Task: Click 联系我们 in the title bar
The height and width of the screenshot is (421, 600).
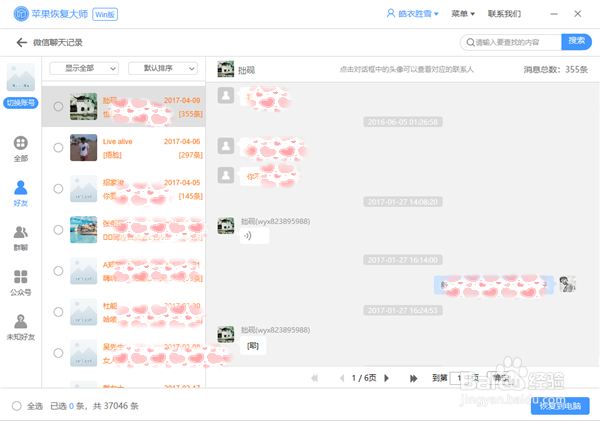Action: [x=504, y=14]
